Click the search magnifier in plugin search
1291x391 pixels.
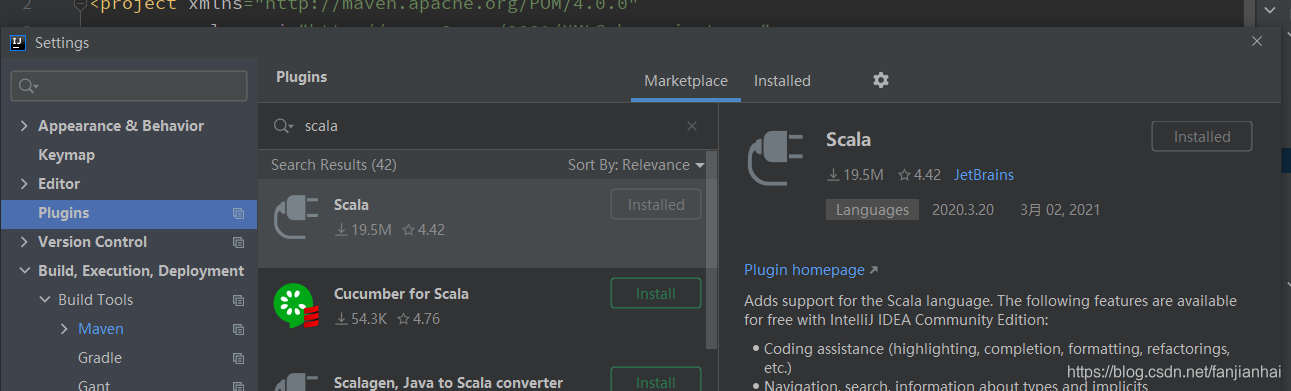284,126
